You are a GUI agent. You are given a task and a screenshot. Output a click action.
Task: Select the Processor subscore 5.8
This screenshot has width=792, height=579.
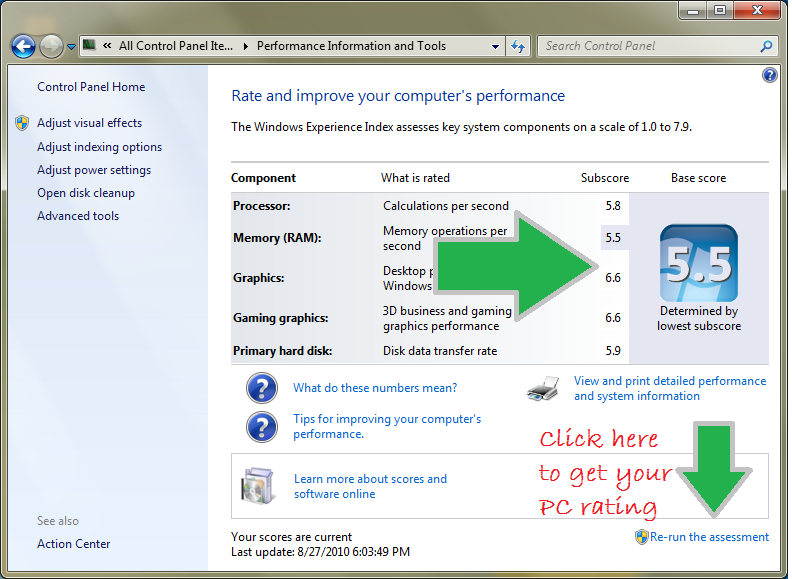tap(613, 206)
